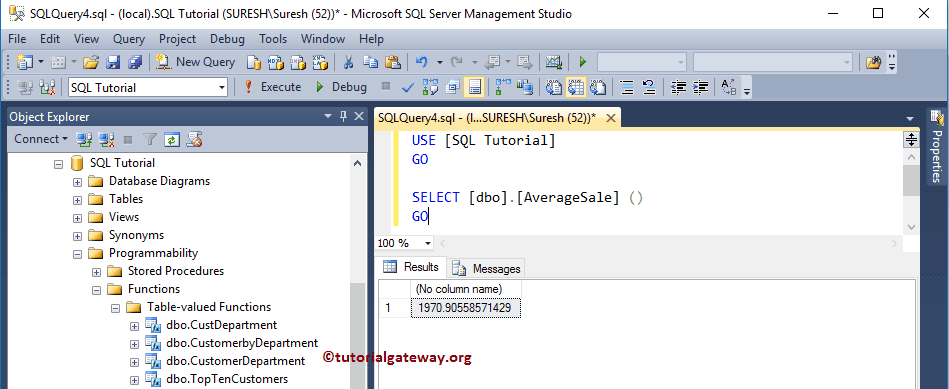
Task: Click the editor split bar handle
Action: [x=911, y=140]
